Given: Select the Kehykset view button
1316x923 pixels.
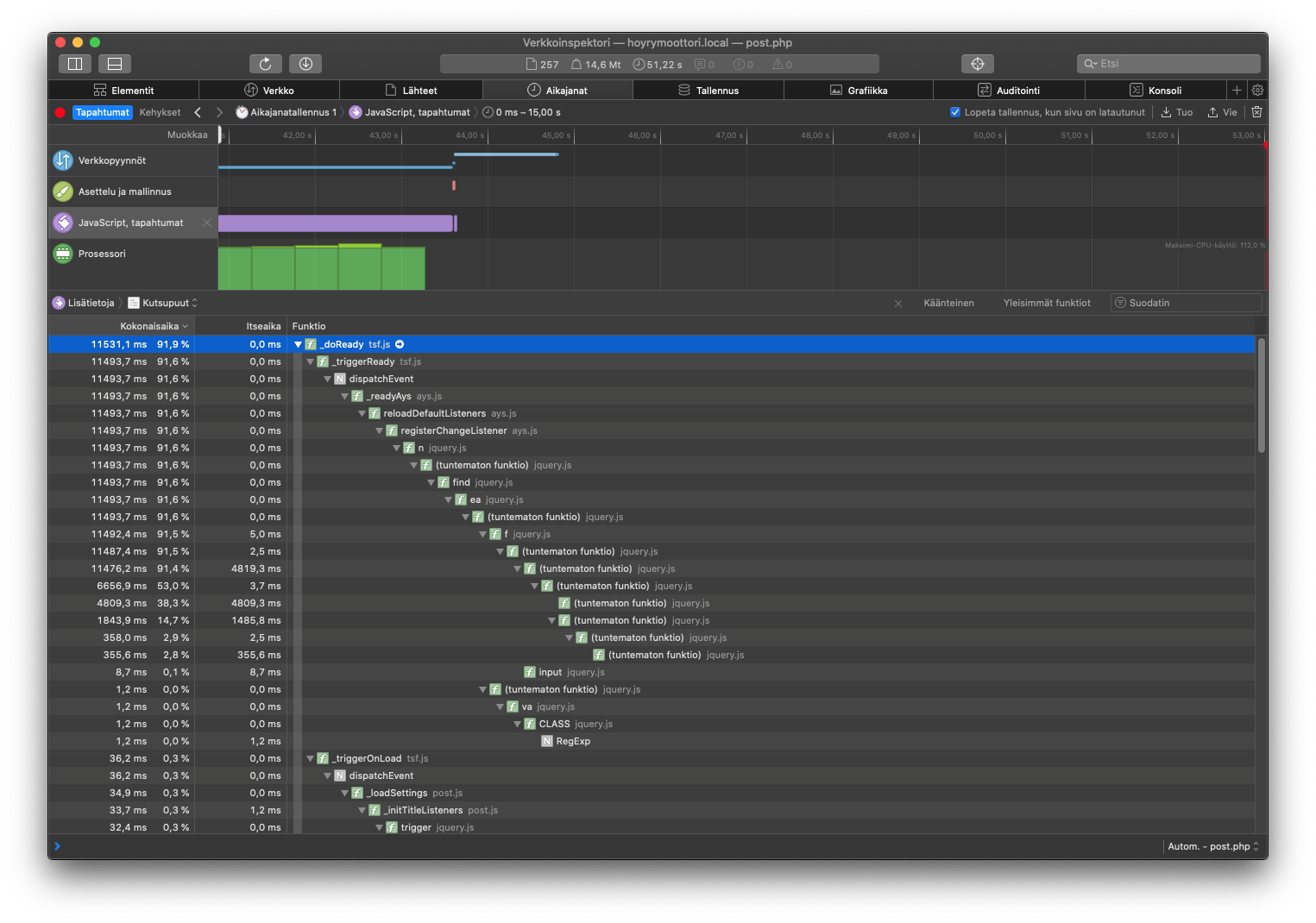Looking at the screenshot, I should click(161, 112).
